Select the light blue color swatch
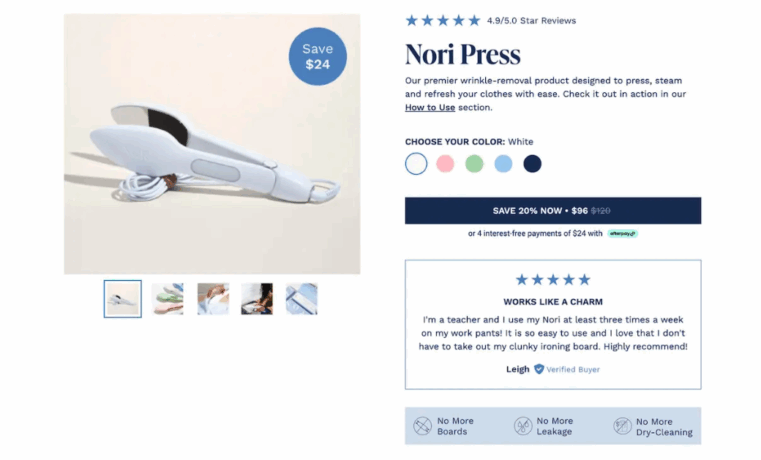 point(503,164)
